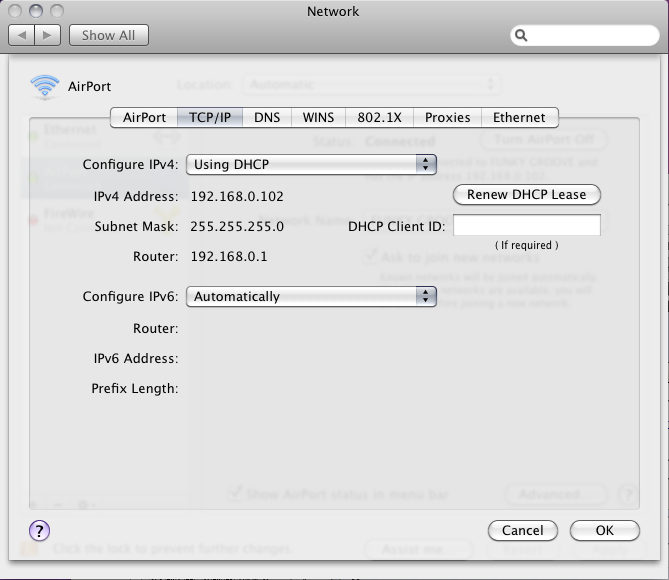Switch to the AirPort tab
This screenshot has width=669, height=580.
click(x=144, y=117)
